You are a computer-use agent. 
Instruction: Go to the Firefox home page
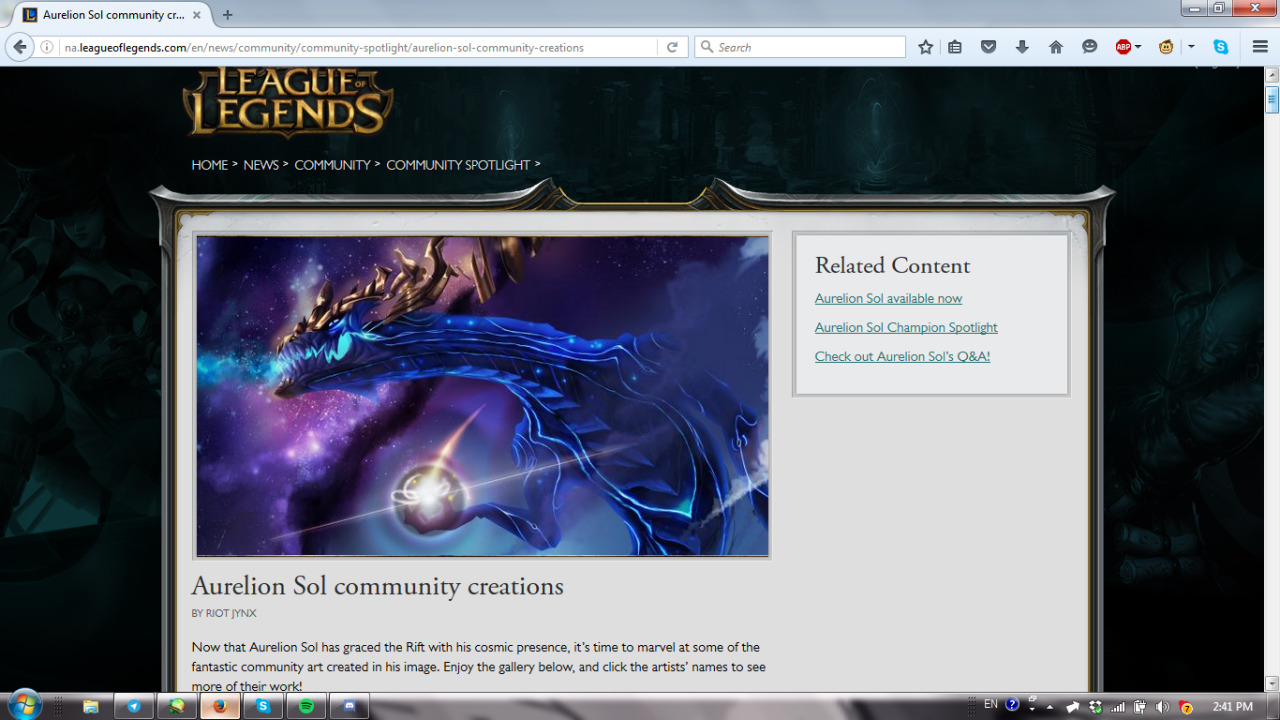click(1055, 47)
